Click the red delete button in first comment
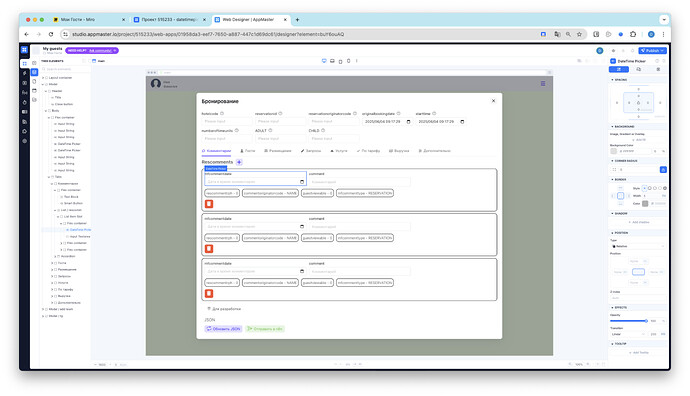 [209, 204]
